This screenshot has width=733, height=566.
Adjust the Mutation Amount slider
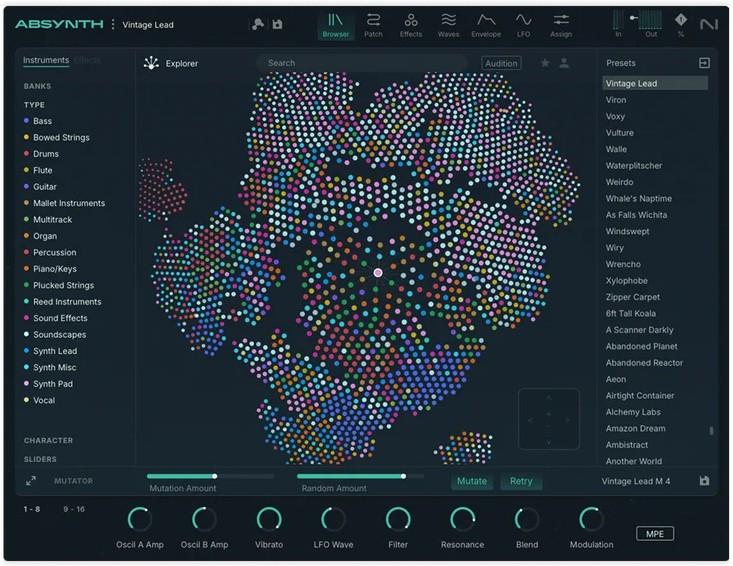(x=210, y=476)
